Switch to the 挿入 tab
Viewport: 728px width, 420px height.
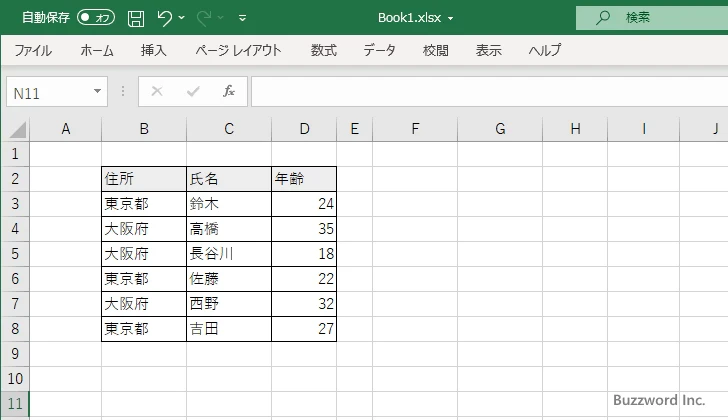coord(154,50)
